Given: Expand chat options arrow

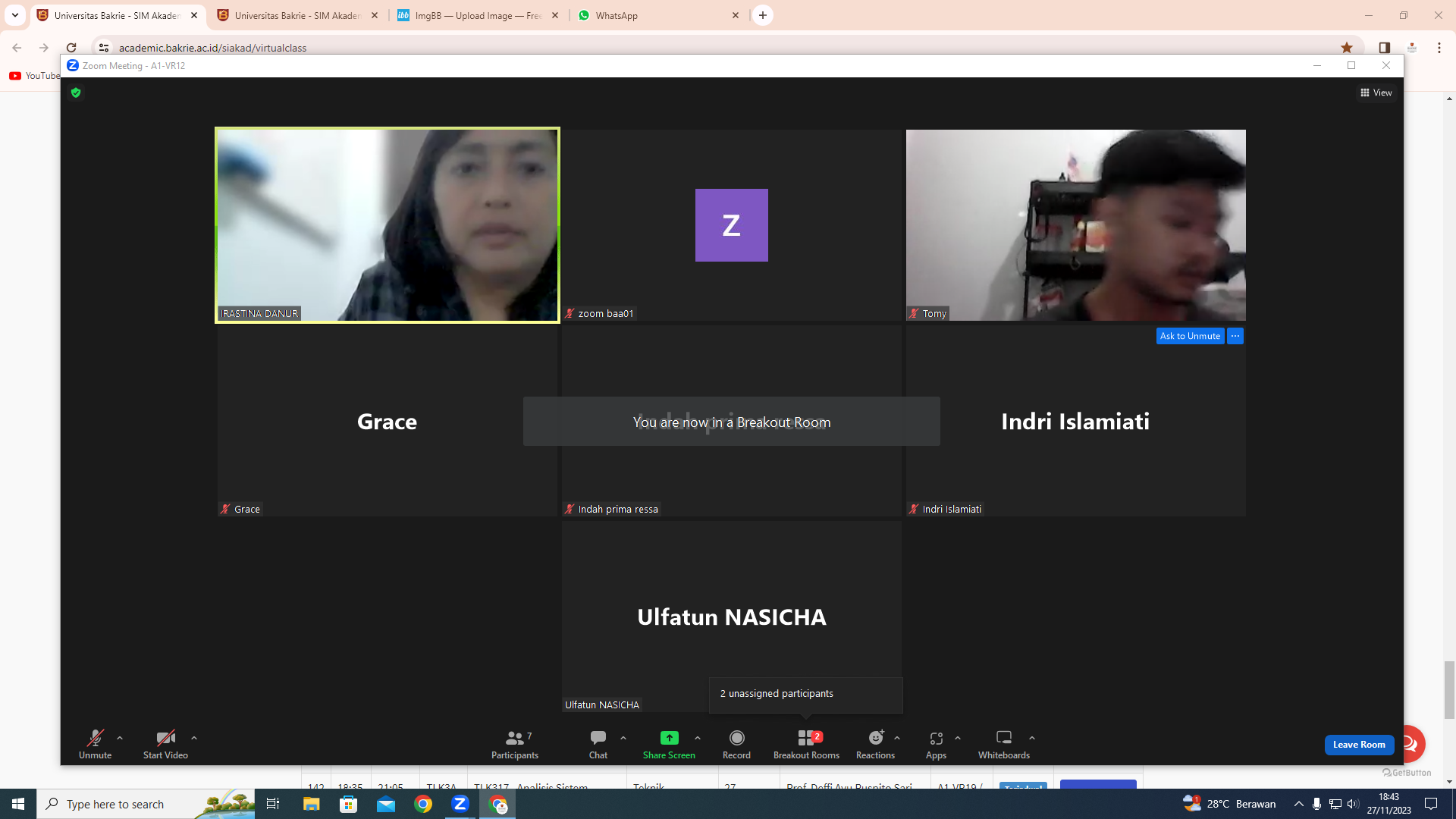Looking at the screenshot, I should 623,738.
